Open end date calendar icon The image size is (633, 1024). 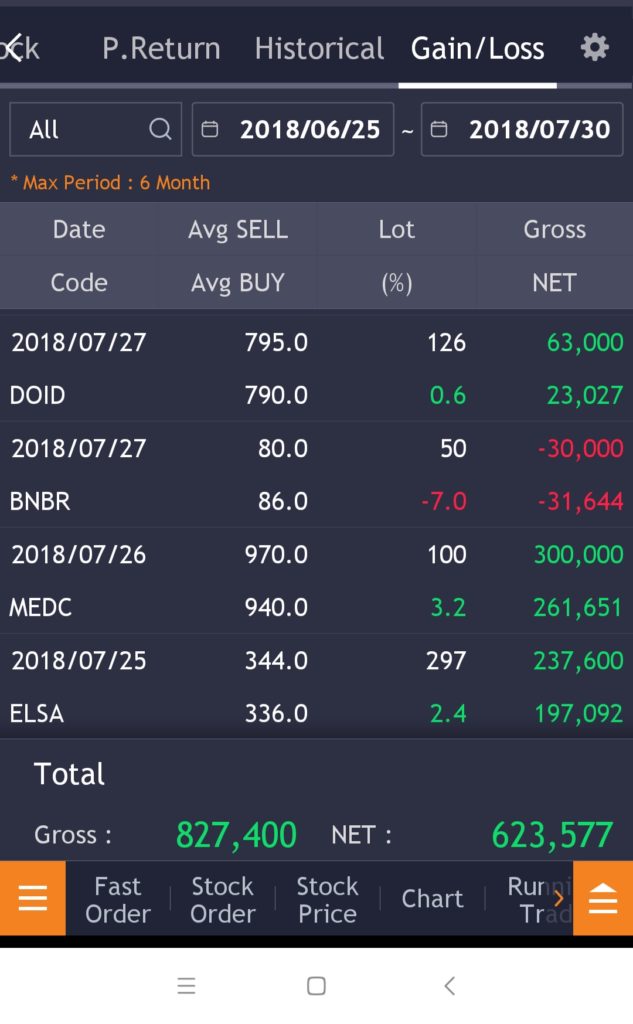click(x=438, y=129)
